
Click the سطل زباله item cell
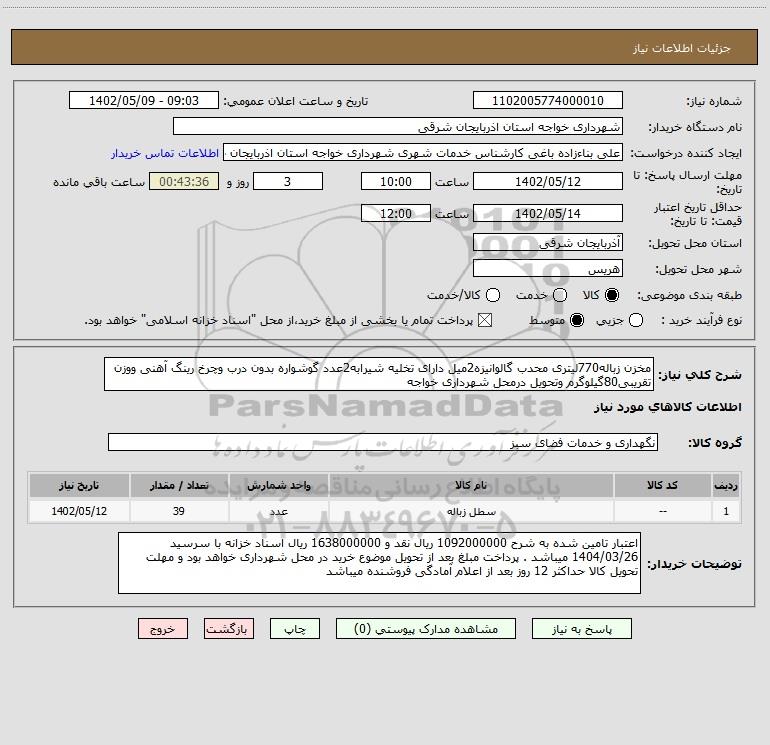point(471,511)
